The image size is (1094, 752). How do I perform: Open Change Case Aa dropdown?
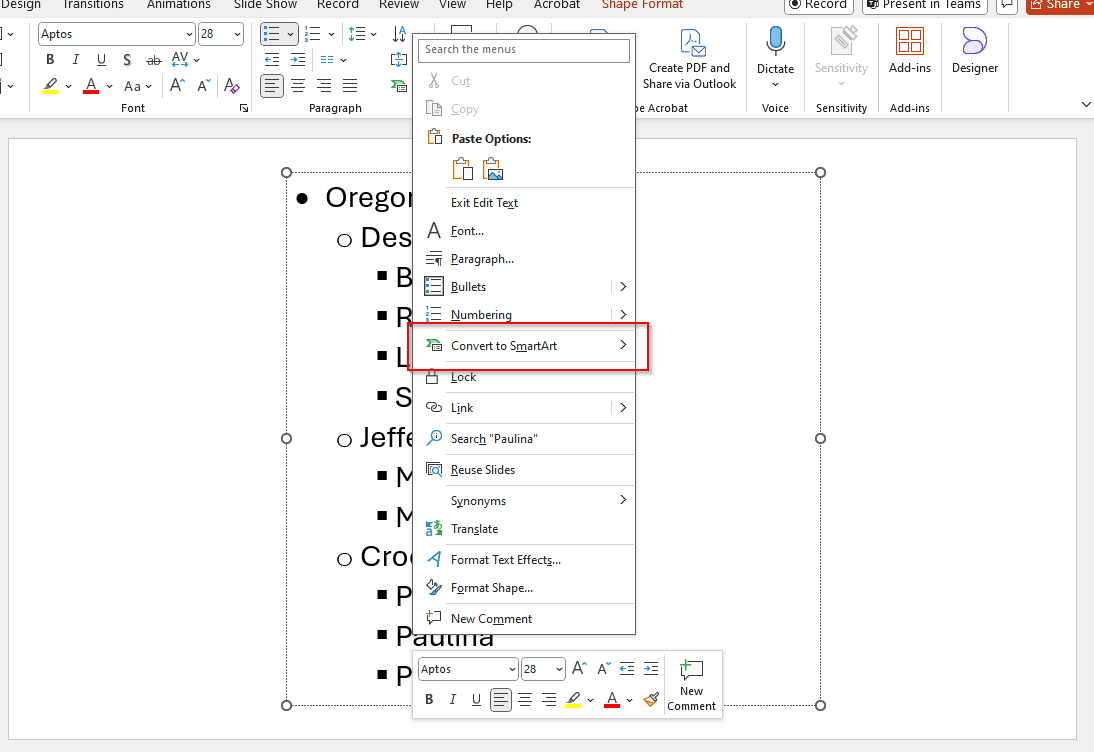pos(137,87)
